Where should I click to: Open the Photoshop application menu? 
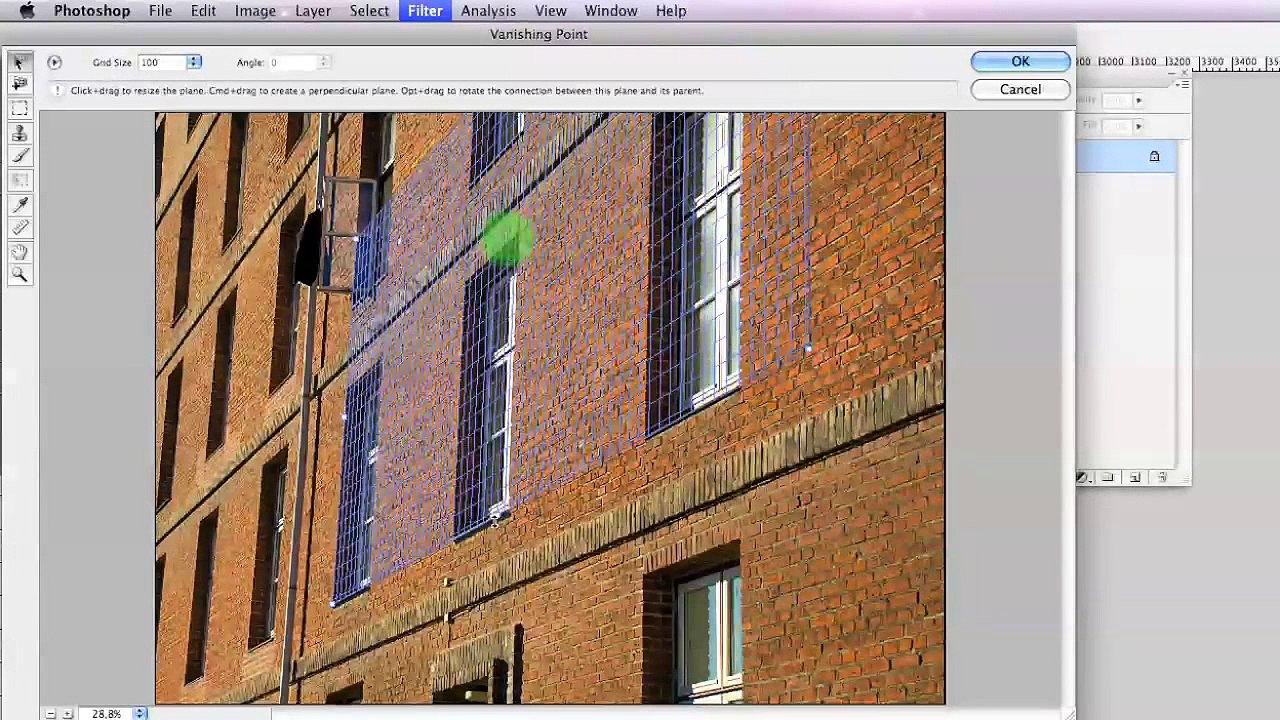(x=92, y=11)
